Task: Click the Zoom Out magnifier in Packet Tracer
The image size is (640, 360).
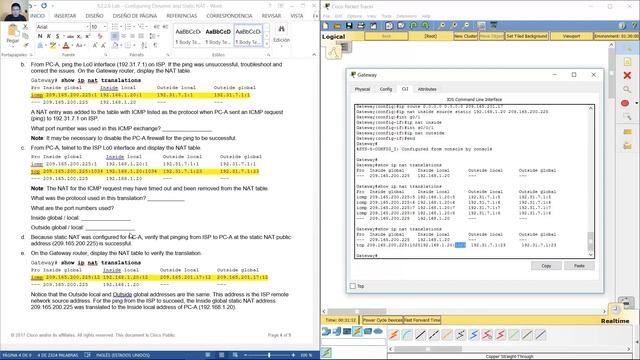Action: click(467, 26)
